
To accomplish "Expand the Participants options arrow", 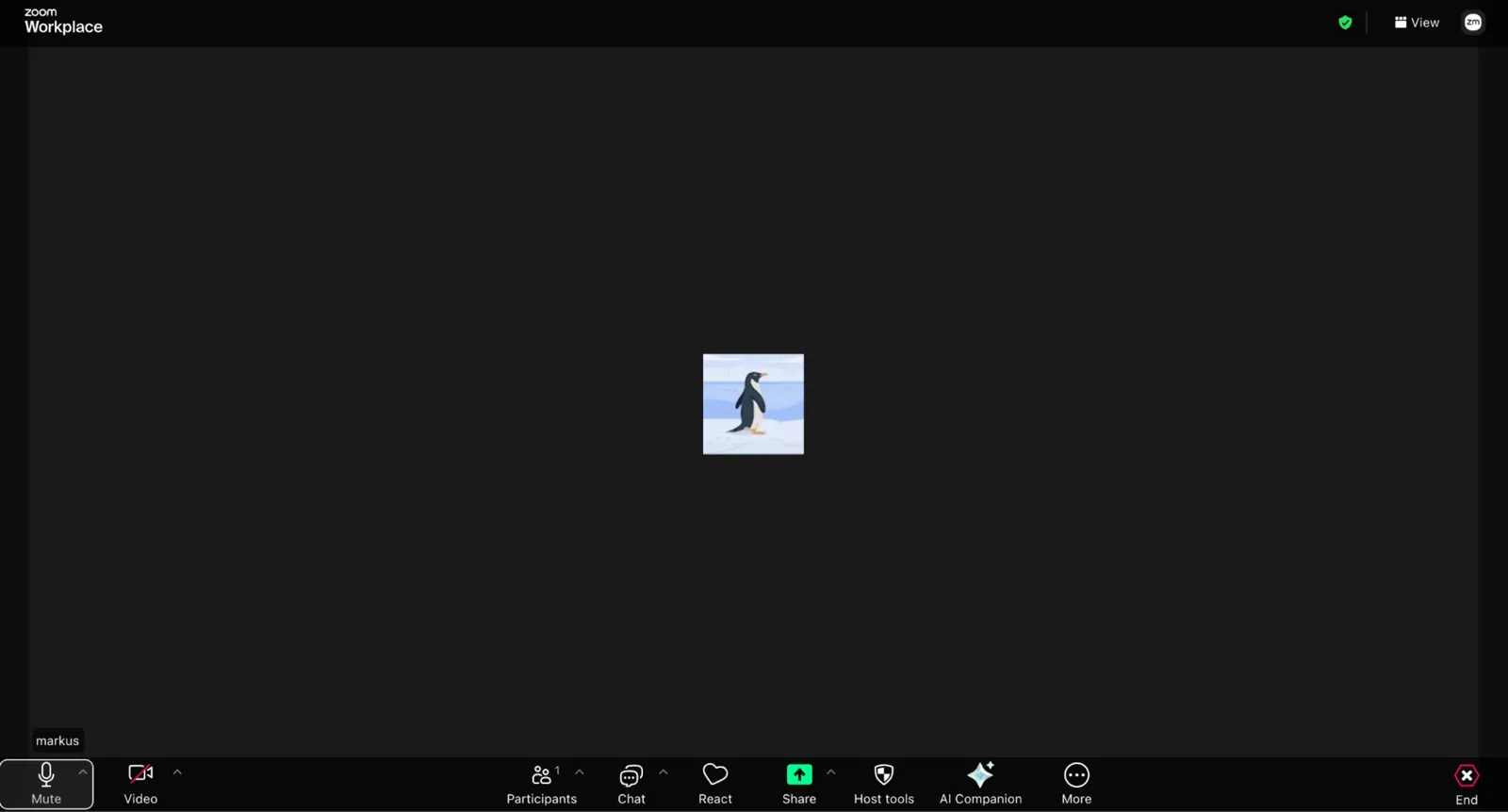I will (580, 772).
